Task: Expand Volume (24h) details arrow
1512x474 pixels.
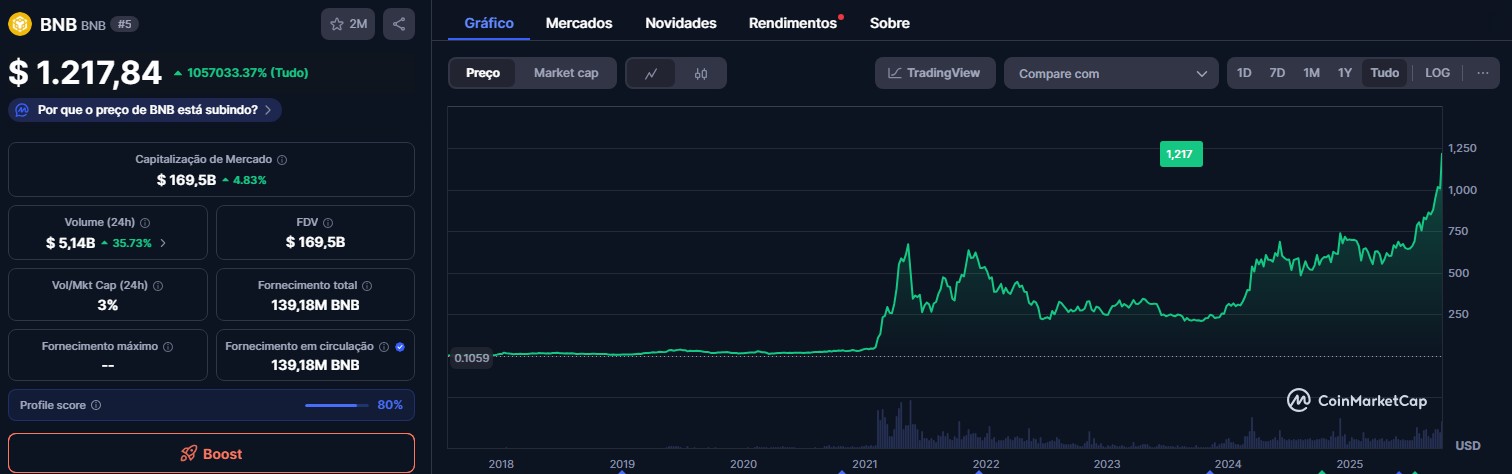Action: pos(163,243)
